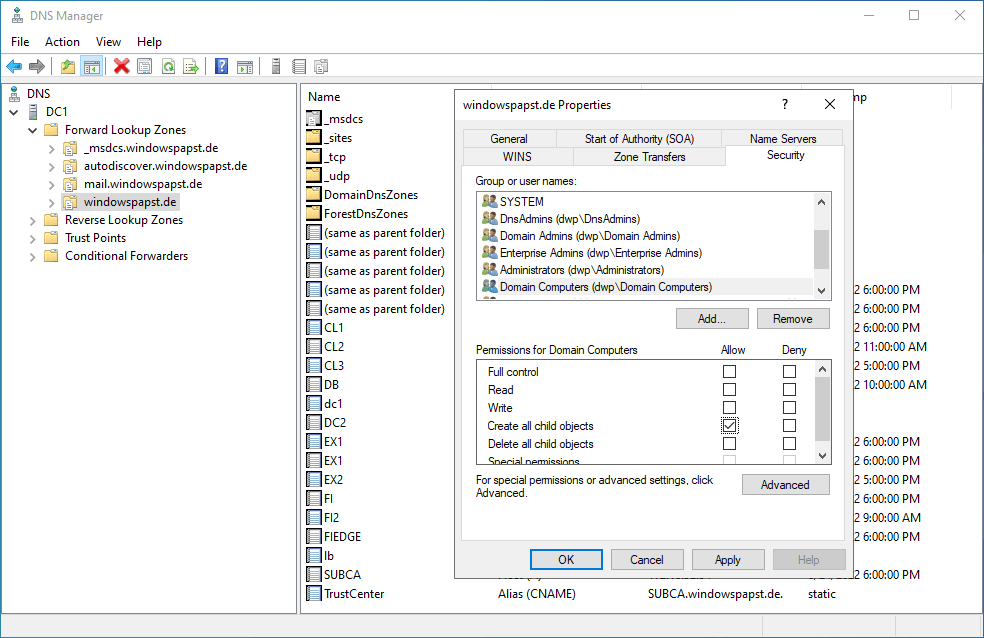This screenshot has width=984, height=638.
Task: Click the Up One Level folder icon
Action: (68, 67)
